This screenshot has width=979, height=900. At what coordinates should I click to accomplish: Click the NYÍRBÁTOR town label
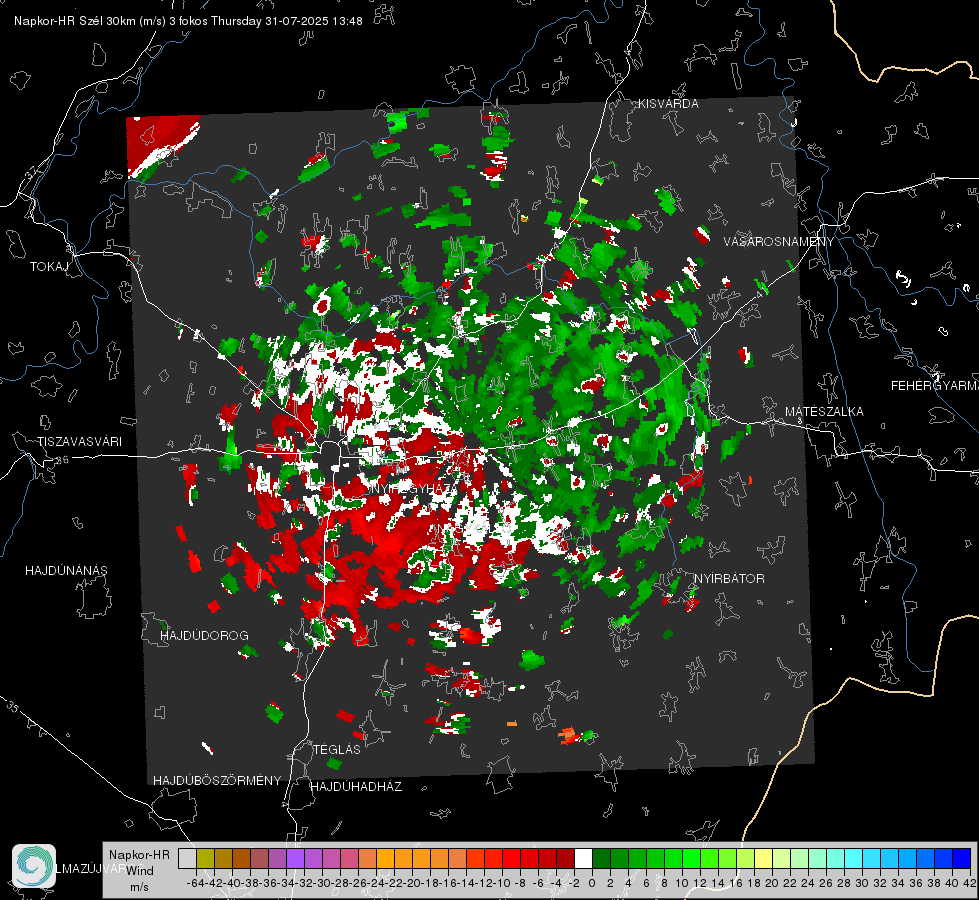(729, 579)
